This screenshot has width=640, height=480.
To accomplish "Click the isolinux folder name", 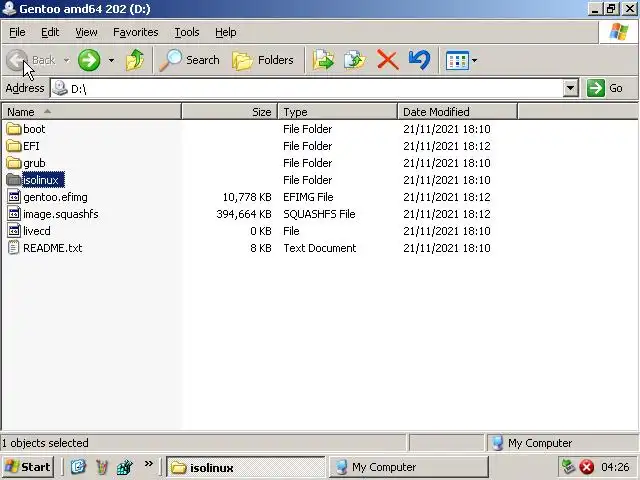I will tap(41, 180).
